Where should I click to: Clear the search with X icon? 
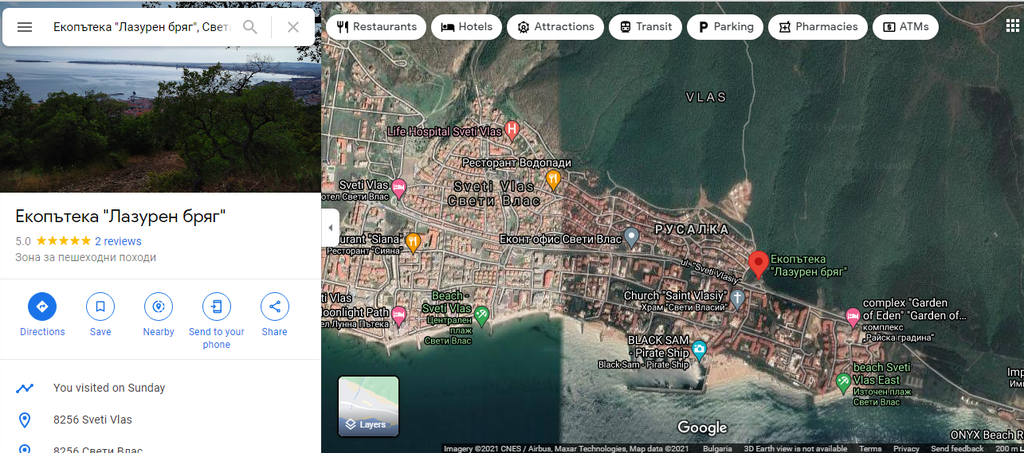[x=293, y=27]
